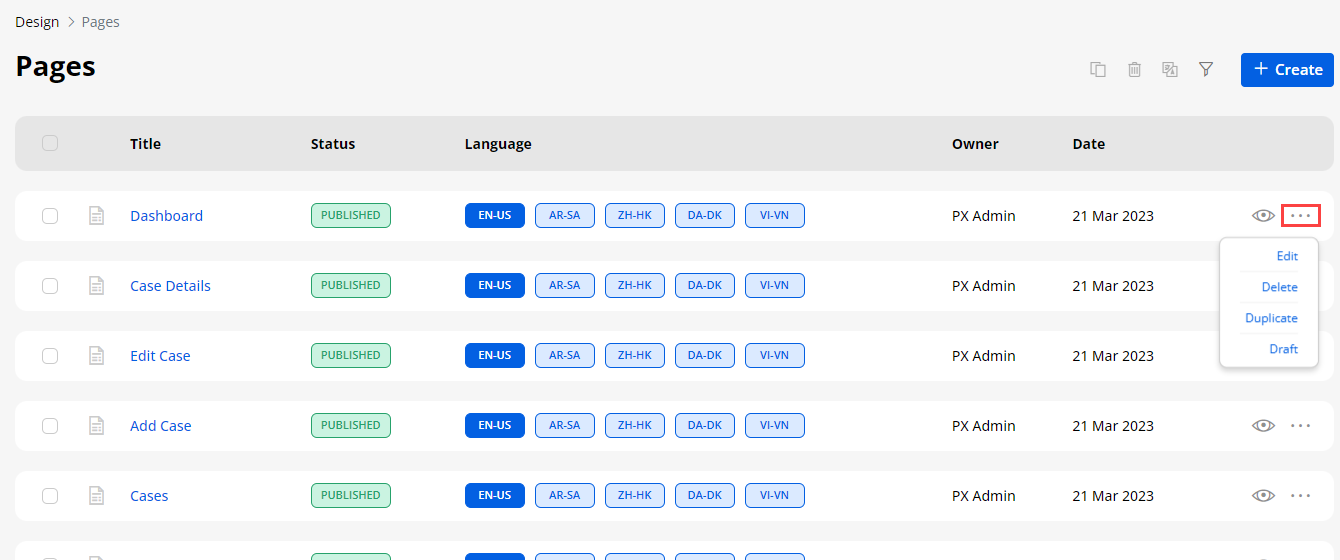Click the trash delete icon in toolbar
Image resolution: width=1340 pixels, height=560 pixels.
(x=1134, y=70)
